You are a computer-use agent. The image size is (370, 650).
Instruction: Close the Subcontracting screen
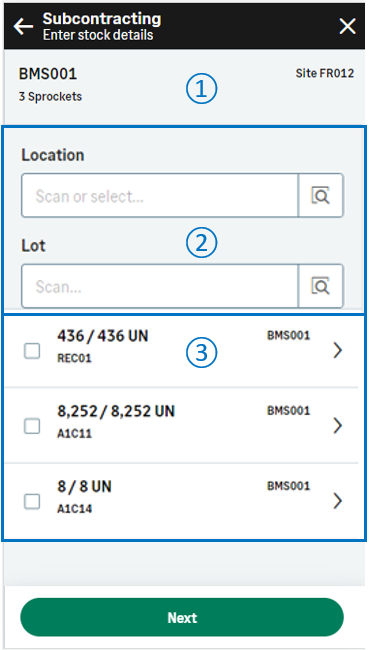(347, 27)
